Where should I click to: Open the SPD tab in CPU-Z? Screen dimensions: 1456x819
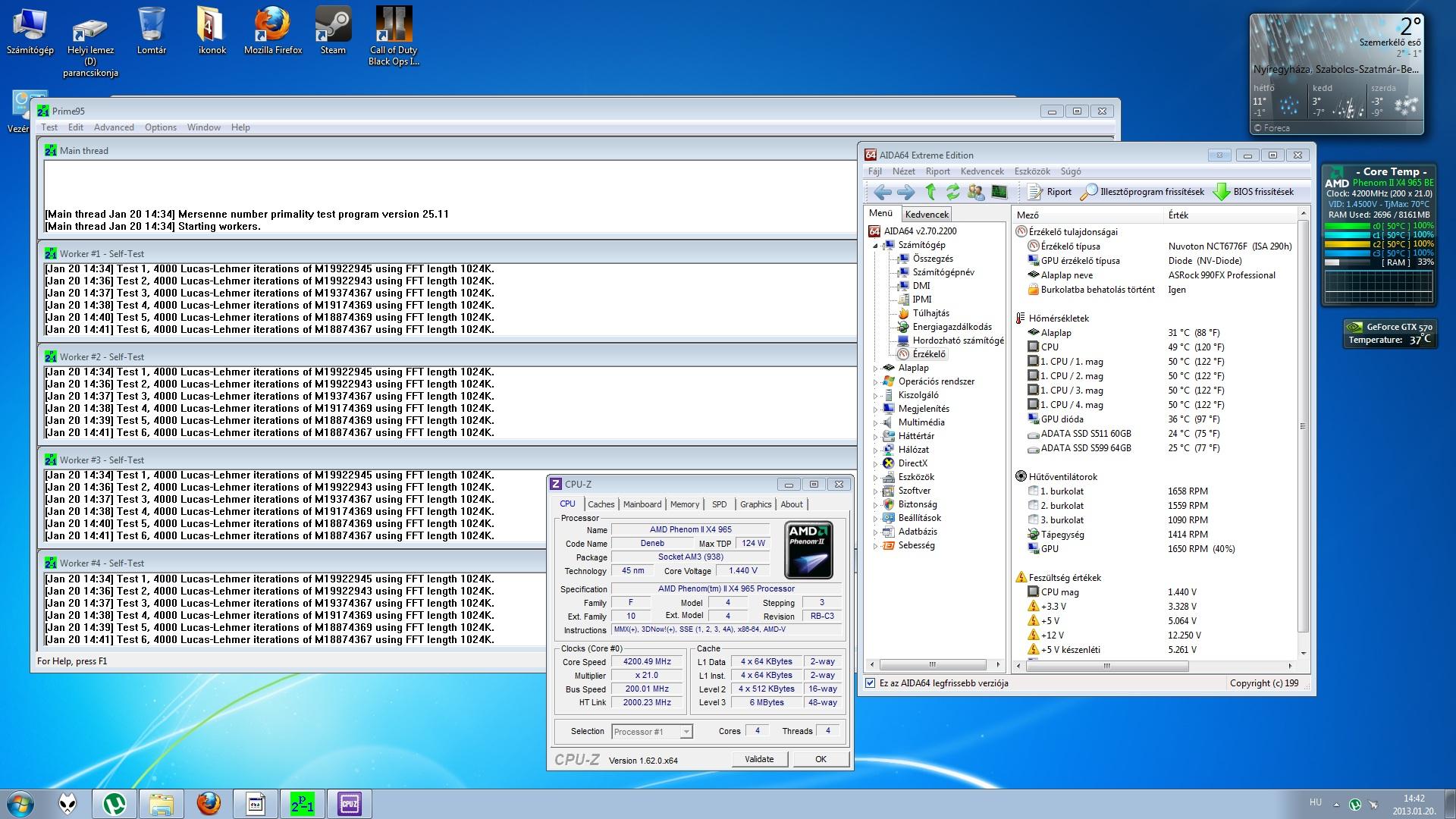tap(720, 504)
